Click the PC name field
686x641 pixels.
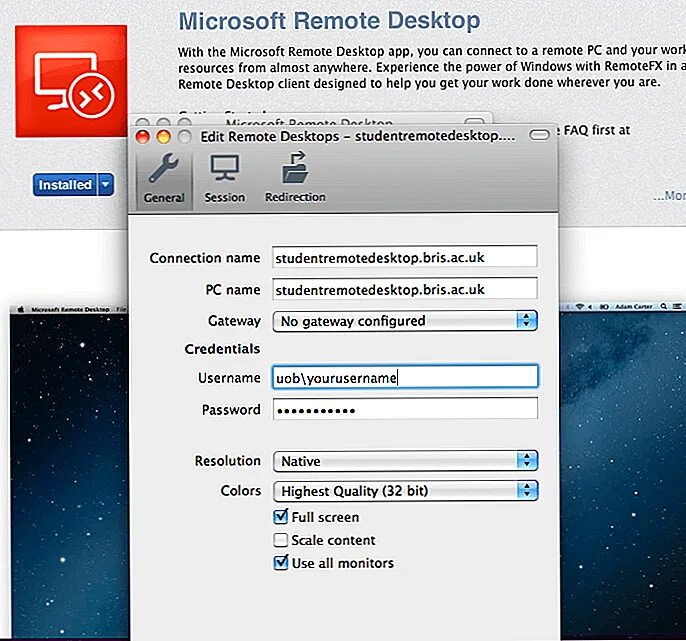[x=404, y=289]
